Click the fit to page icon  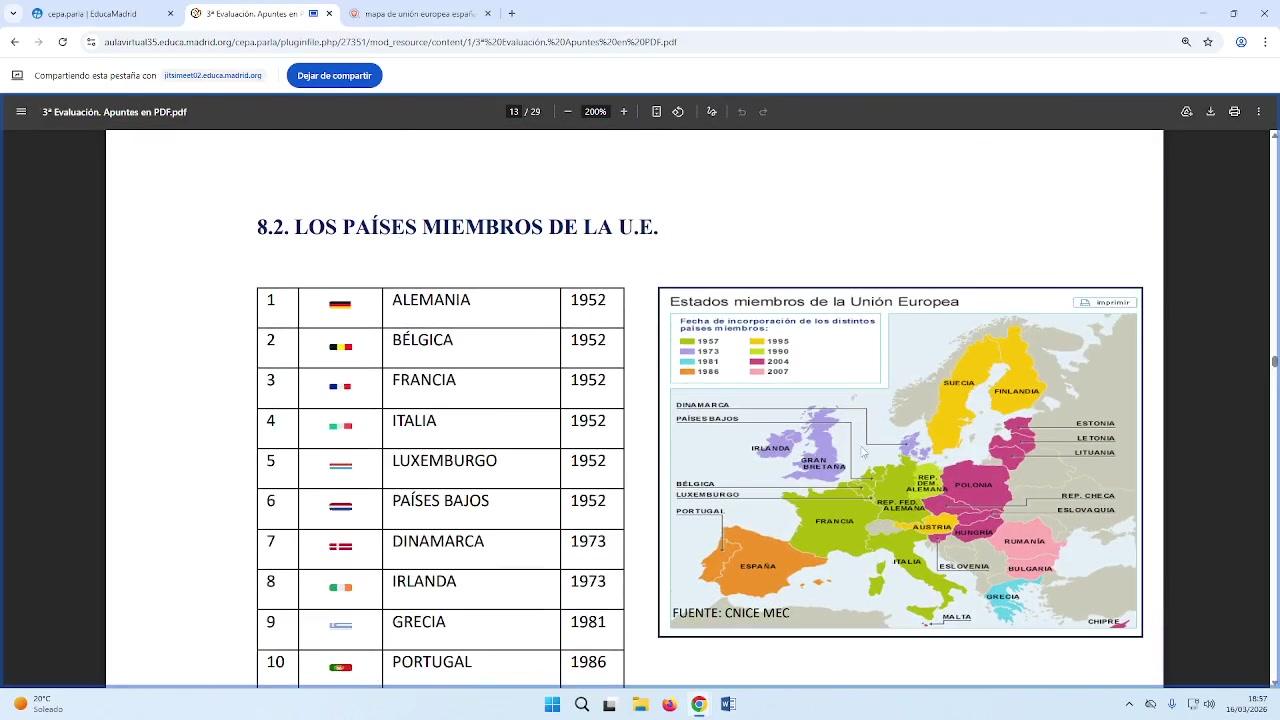656,112
